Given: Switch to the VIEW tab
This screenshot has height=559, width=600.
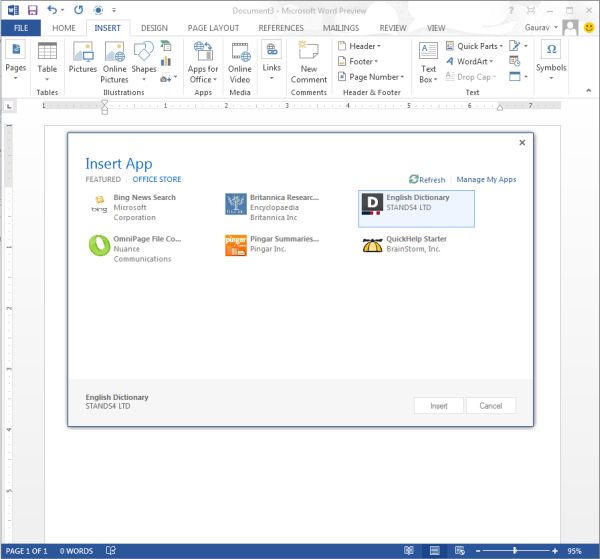Looking at the screenshot, I should [436, 28].
